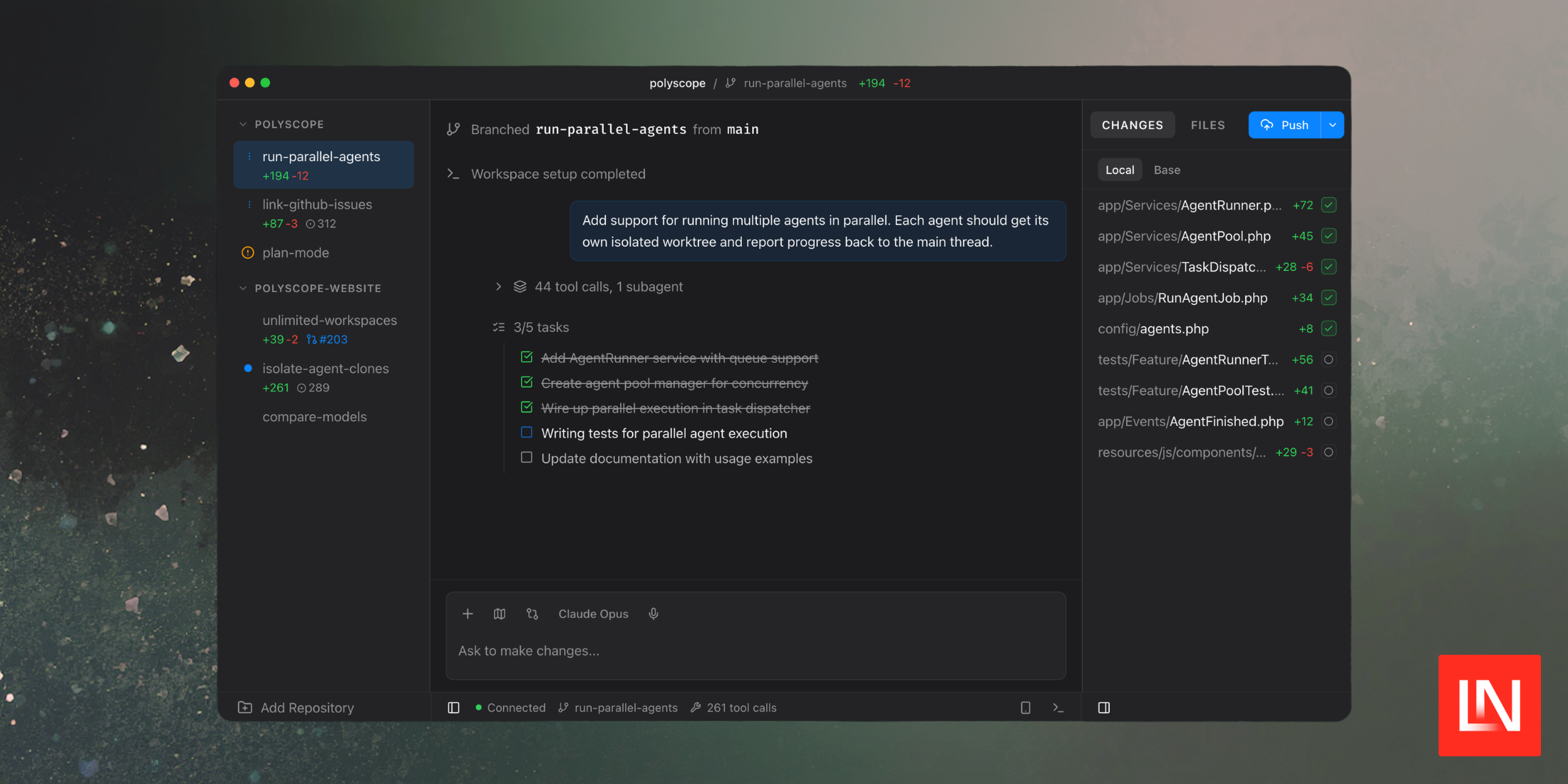
Task: Click the branch icon beside the model name
Action: tap(532, 614)
